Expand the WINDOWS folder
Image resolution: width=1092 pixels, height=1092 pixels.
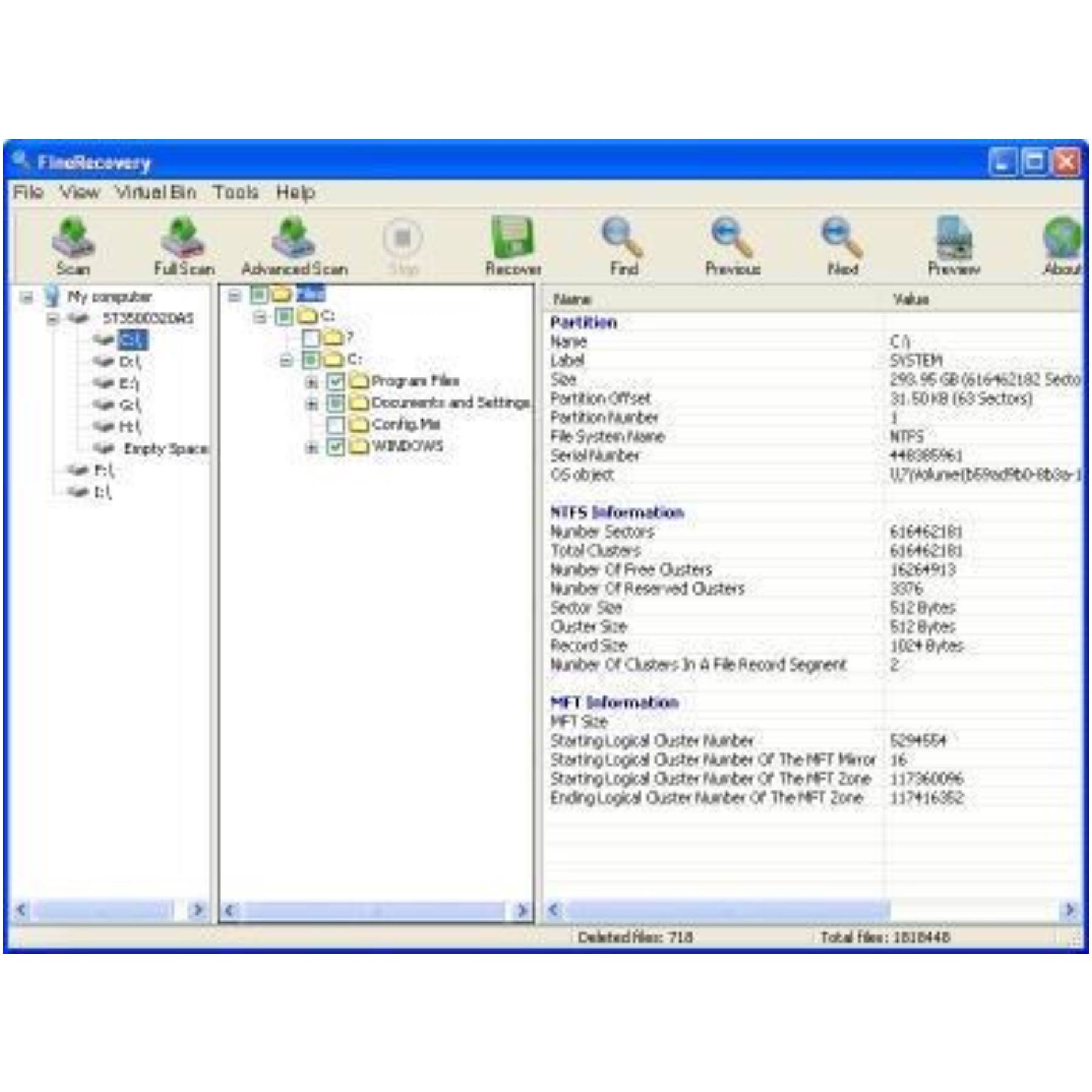pyautogui.click(x=312, y=447)
